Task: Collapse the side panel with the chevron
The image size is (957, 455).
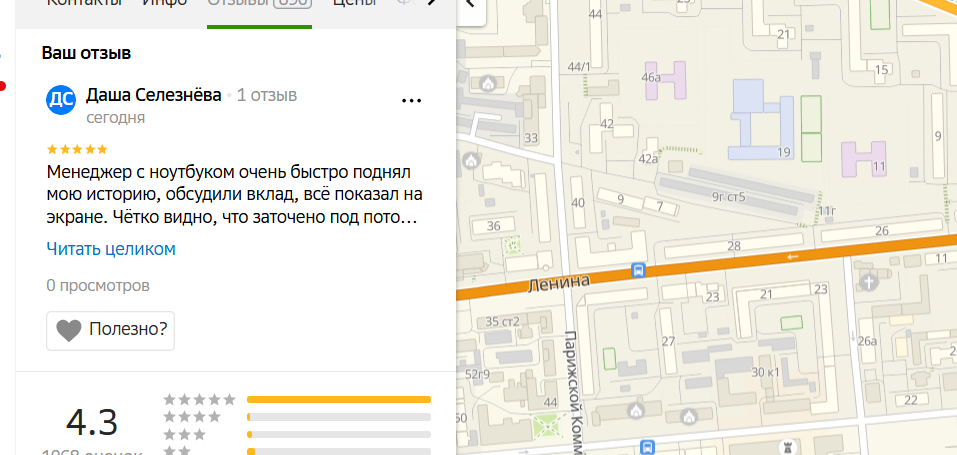Action: [470, 5]
